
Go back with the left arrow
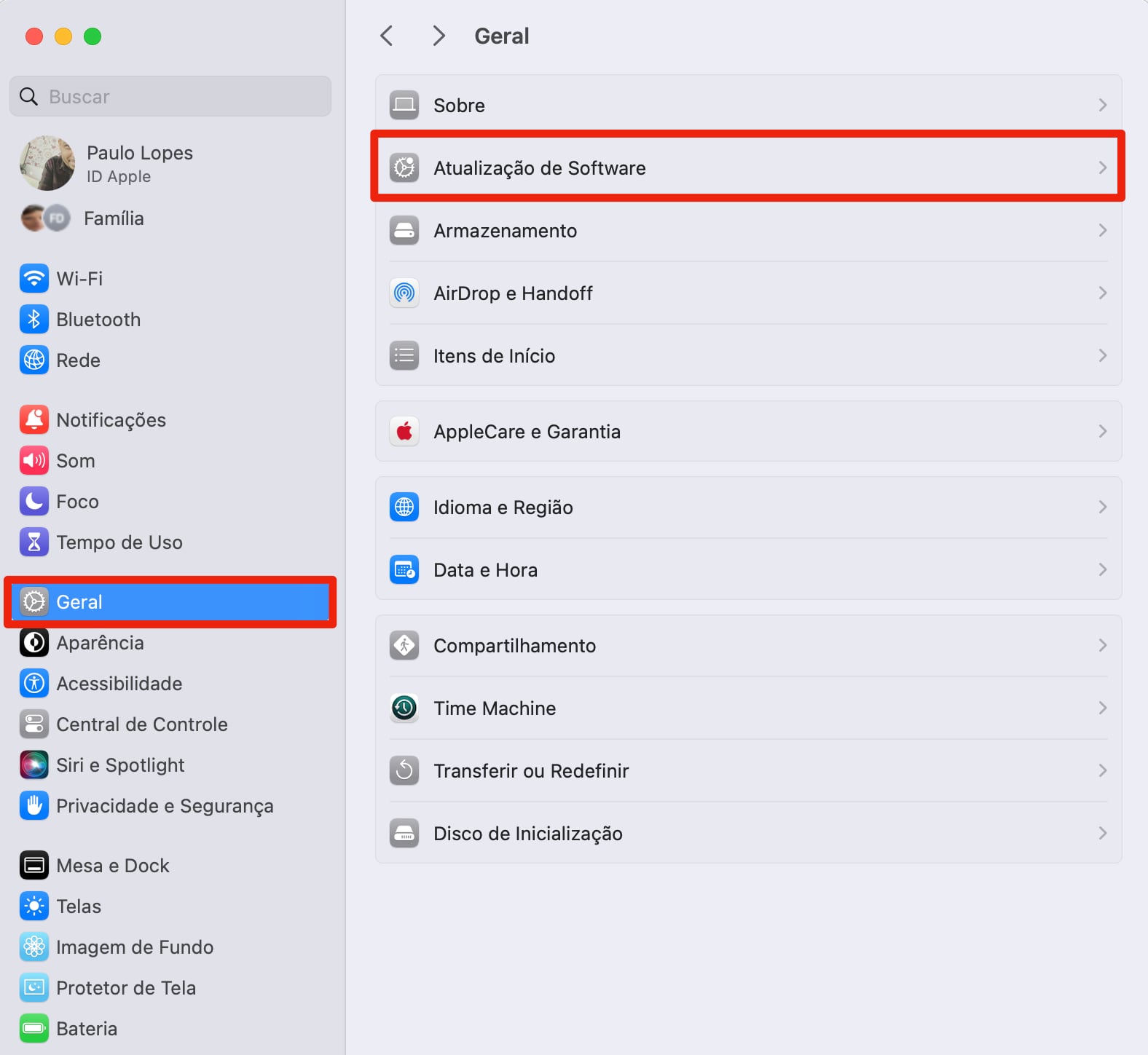(x=387, y=36)
